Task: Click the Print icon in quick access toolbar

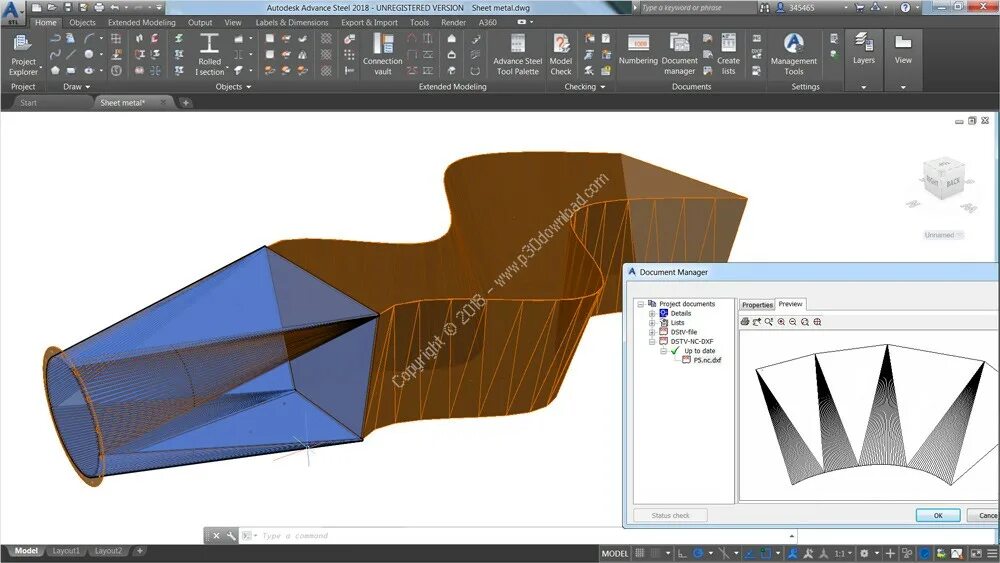Action: click(x=99, y=8)
